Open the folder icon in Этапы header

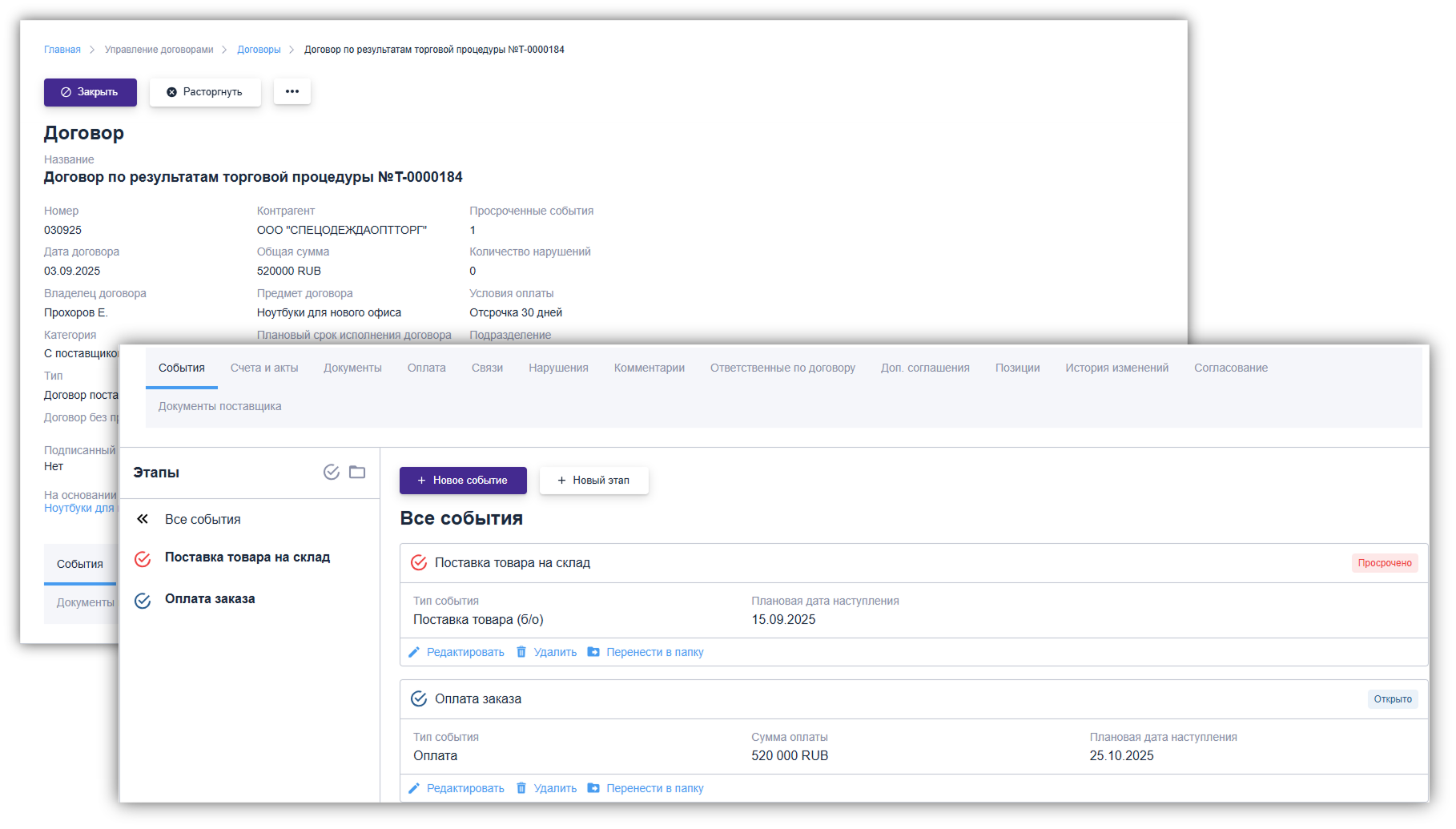pyautogui.click(x=357, y=472)
